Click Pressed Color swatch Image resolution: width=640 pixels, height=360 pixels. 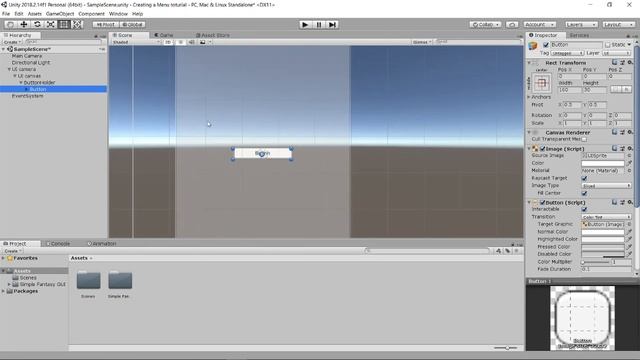603,247
